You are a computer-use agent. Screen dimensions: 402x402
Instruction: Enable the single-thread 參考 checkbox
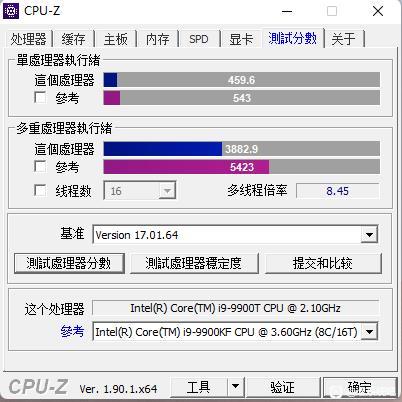40,98
